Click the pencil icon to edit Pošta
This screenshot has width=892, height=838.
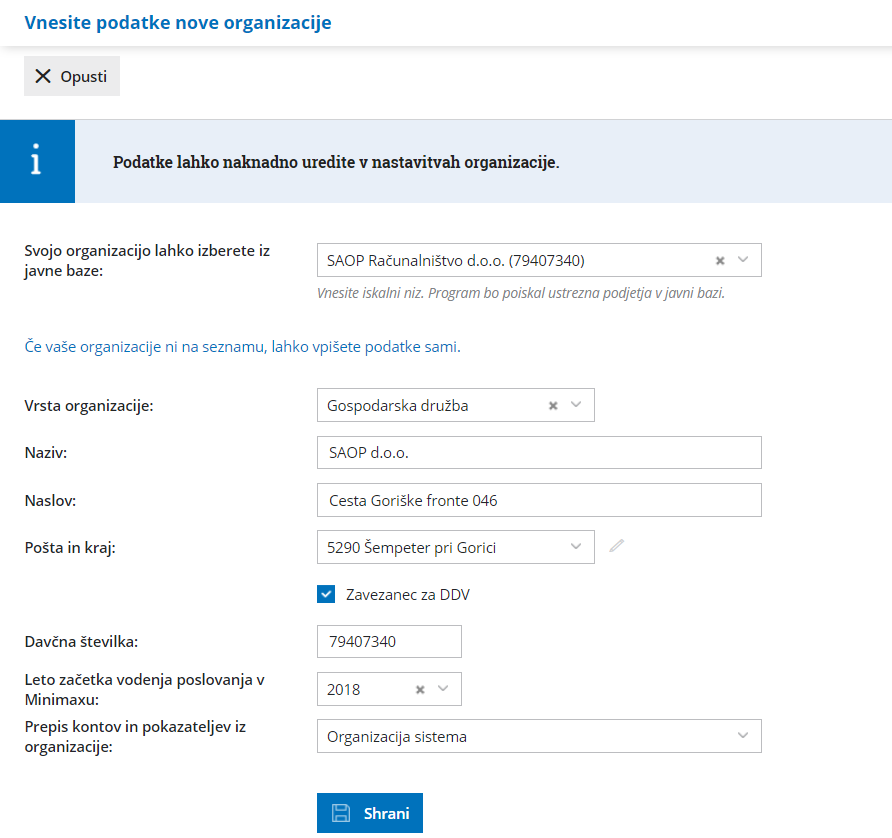(x=617, y=546)
